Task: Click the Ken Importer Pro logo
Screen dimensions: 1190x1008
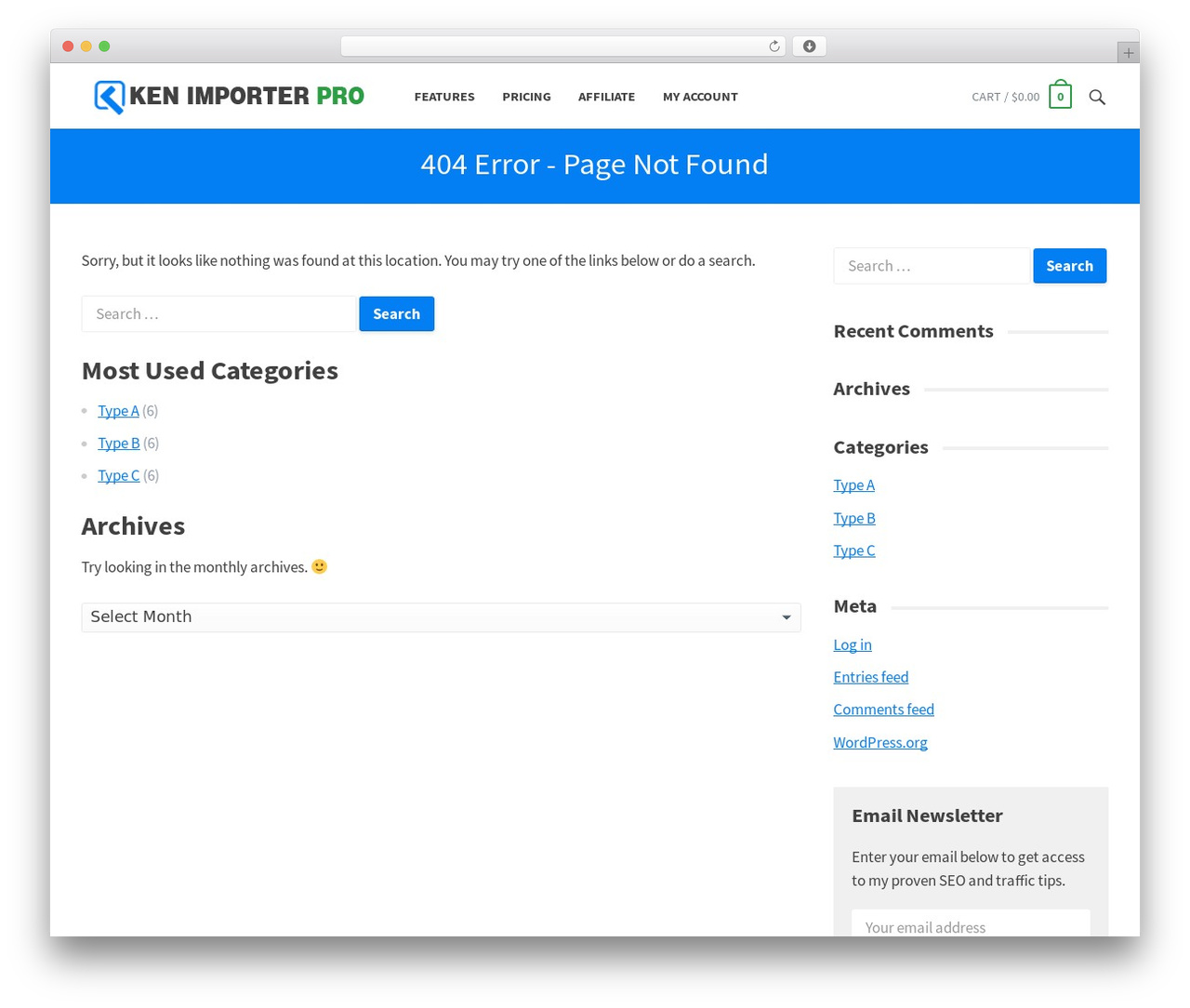Action: [x=229, y=97]
